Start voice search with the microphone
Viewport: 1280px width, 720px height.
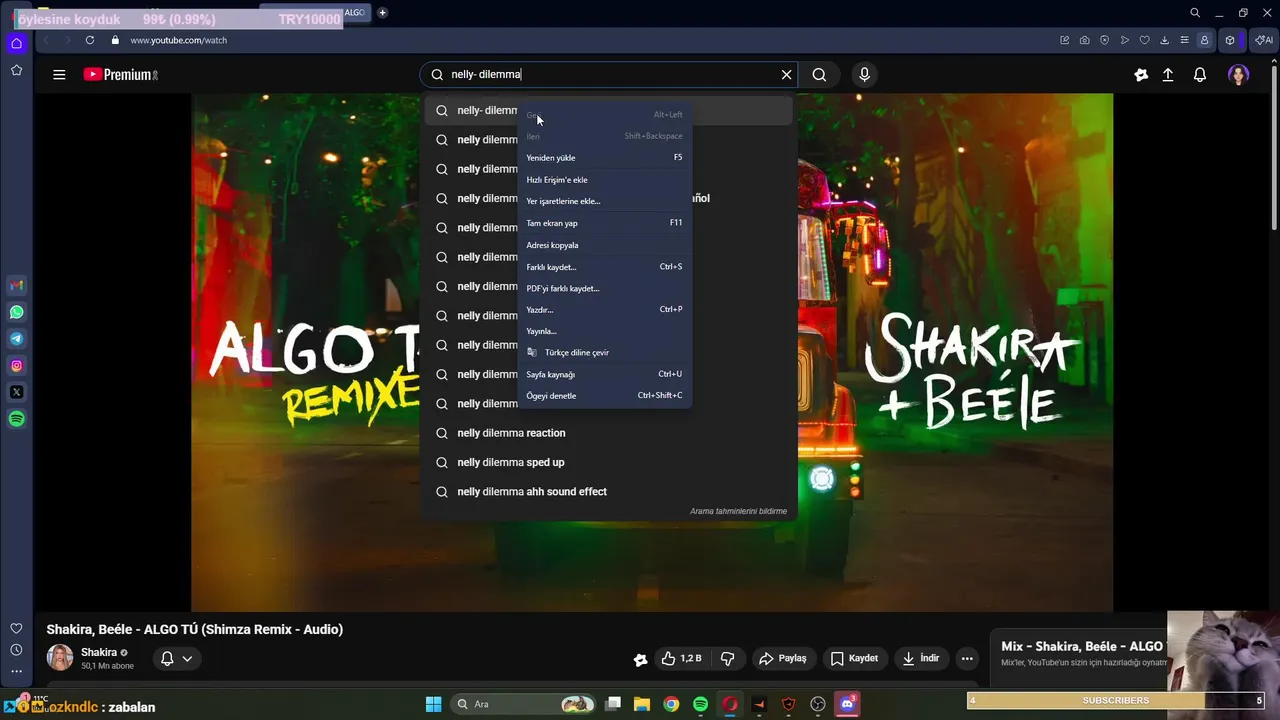pos(865,75)
